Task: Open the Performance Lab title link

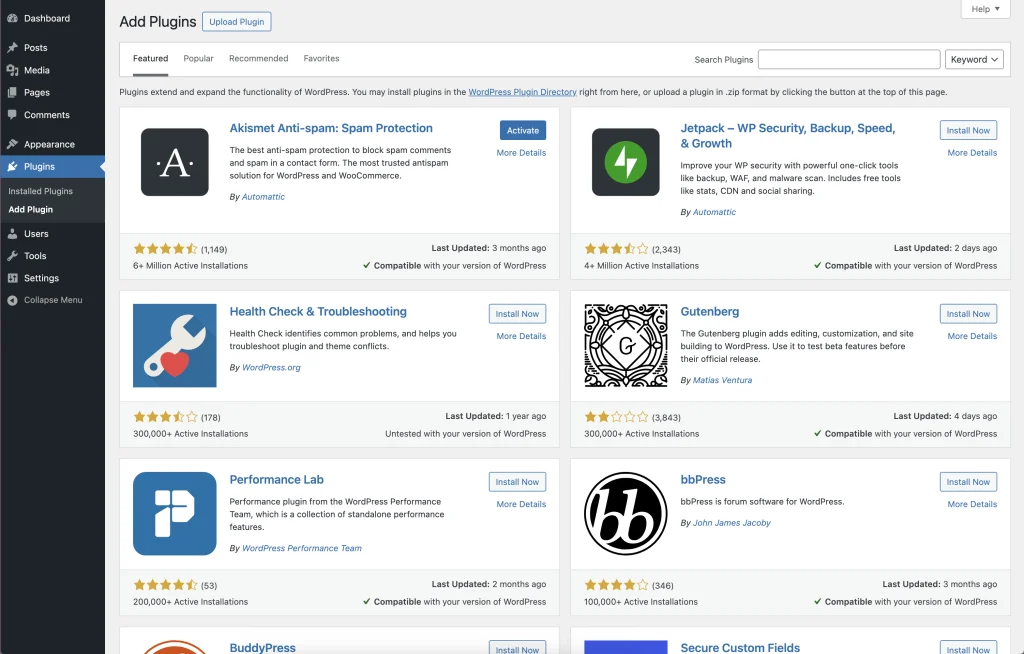Action: click(x=276, y=480)
